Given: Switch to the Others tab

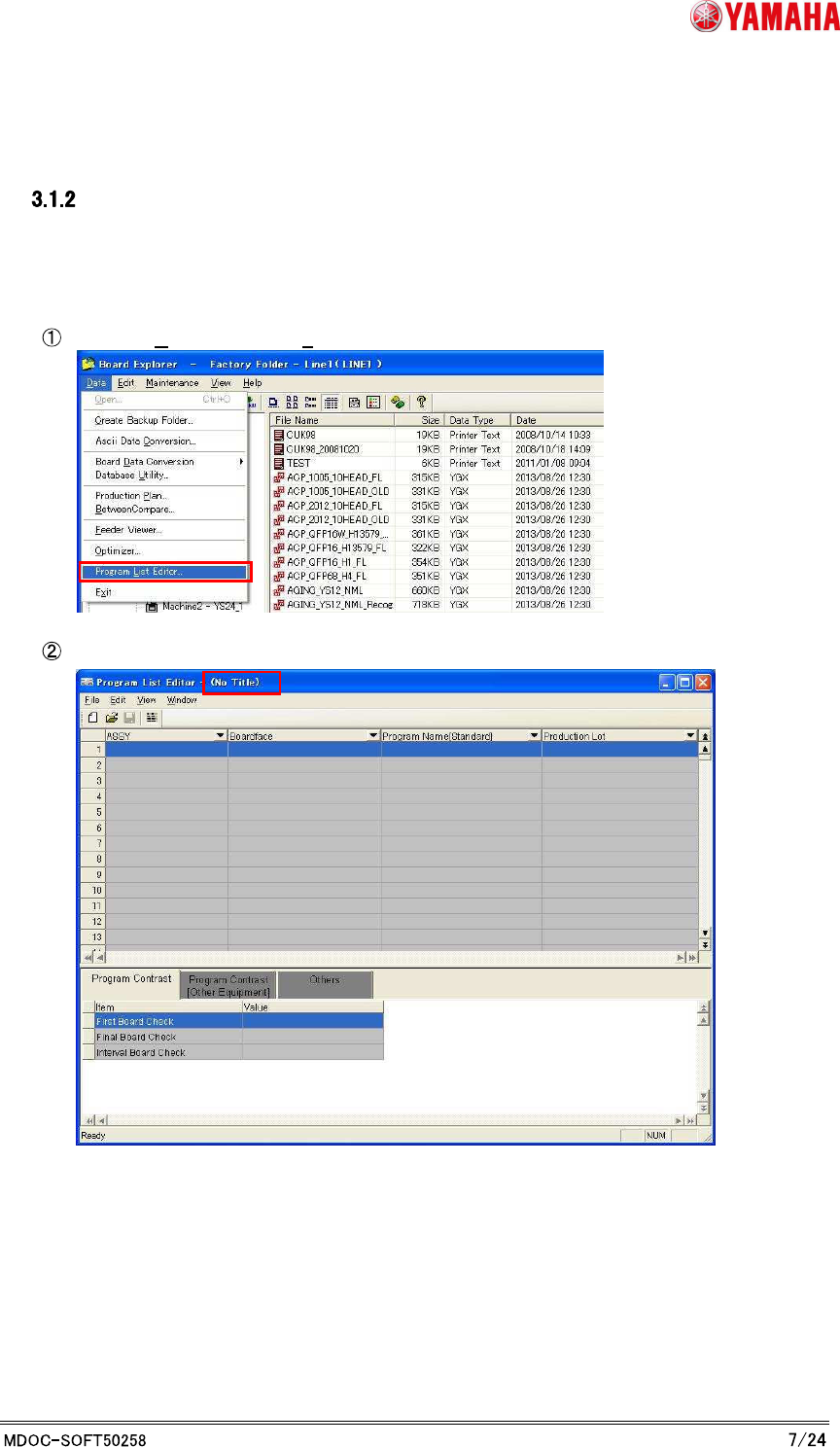Looking at the screenshot, I should coord(325,984).
